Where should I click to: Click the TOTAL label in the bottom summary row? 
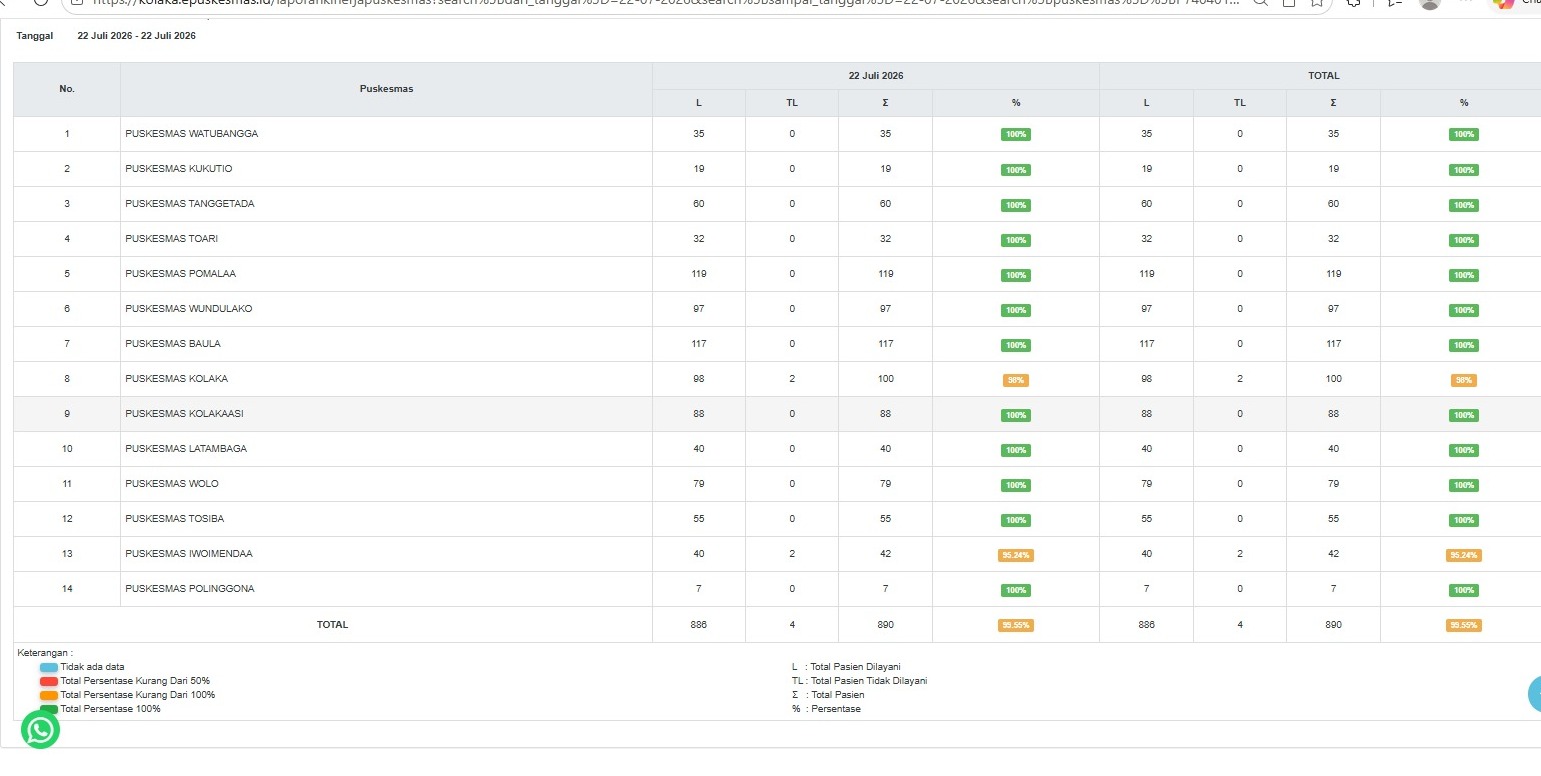click(x=333, y=625)
